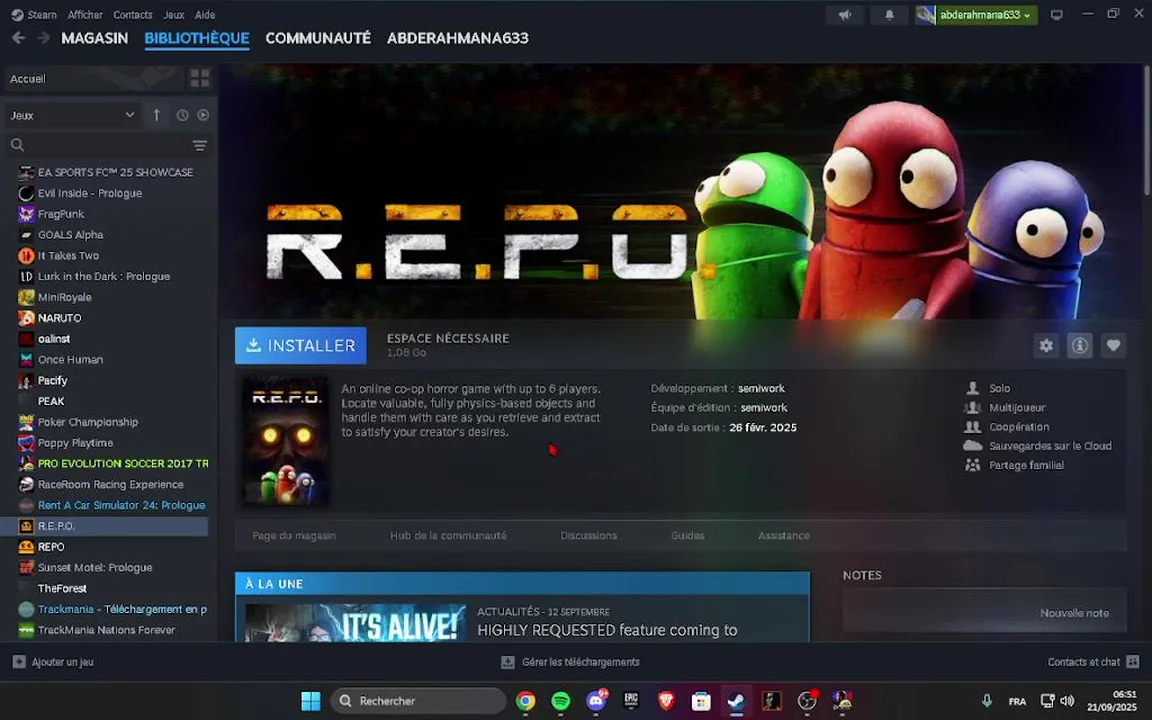
Task: Open OBS Studio from taskbar
Action: click(807, 701)
